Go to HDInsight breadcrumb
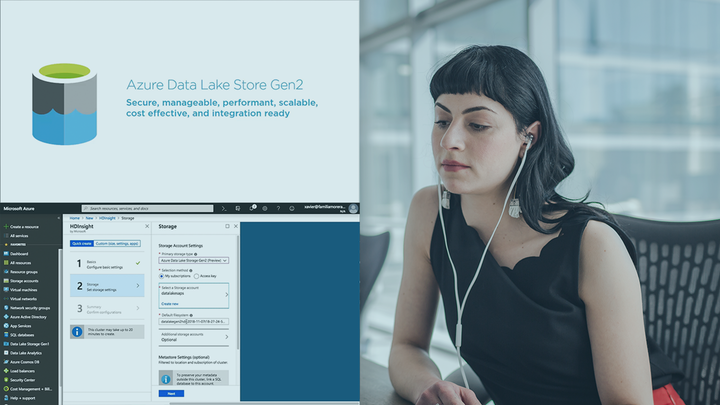Viewport: 720px width, 405px height. (107, 218)
